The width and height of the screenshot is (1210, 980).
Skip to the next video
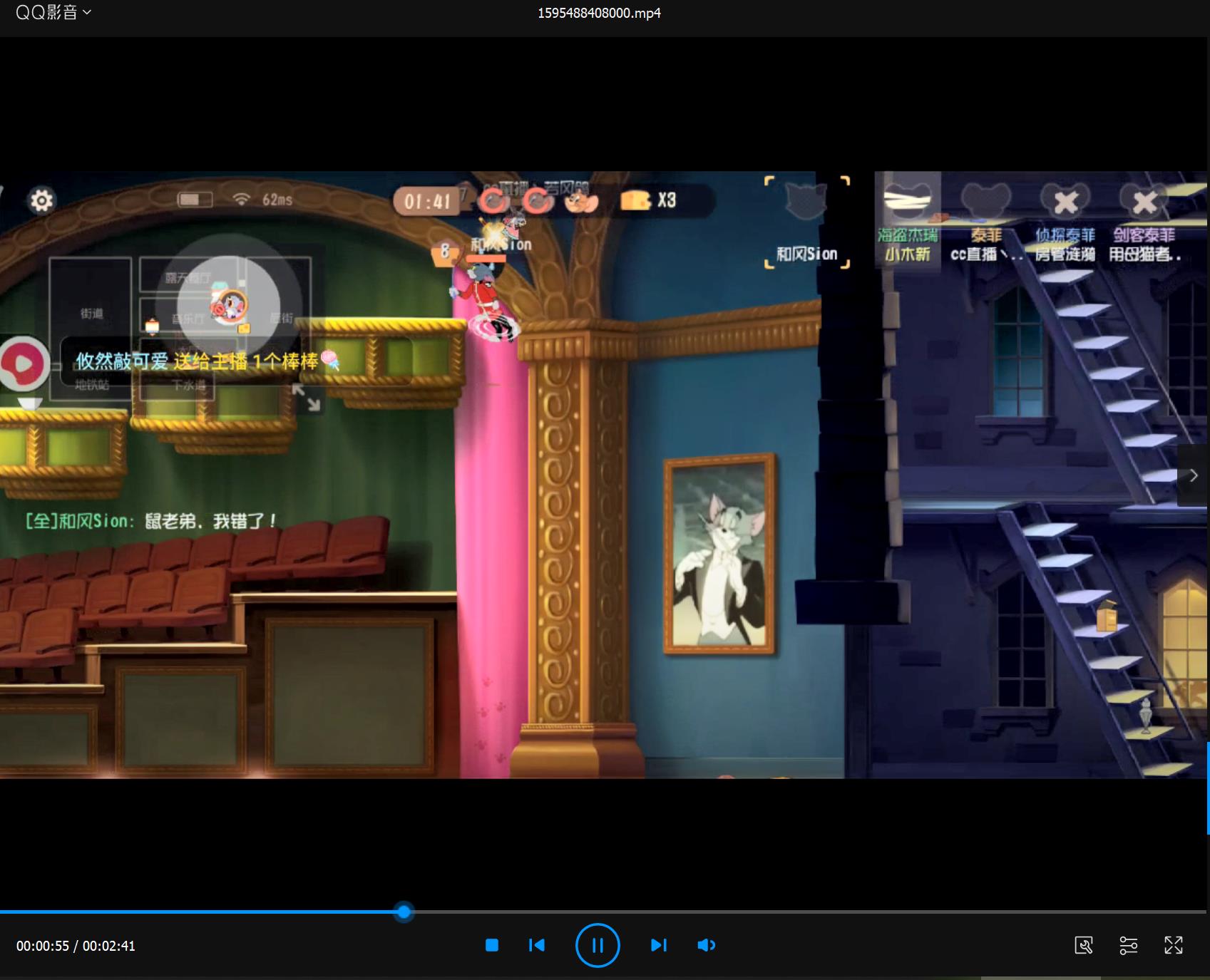tap(658, 945)
